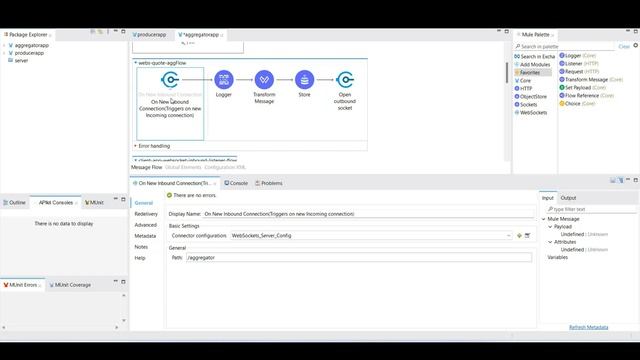Open the APIkit Consoles tab
The image size is (640, 360).
point(56,202)
